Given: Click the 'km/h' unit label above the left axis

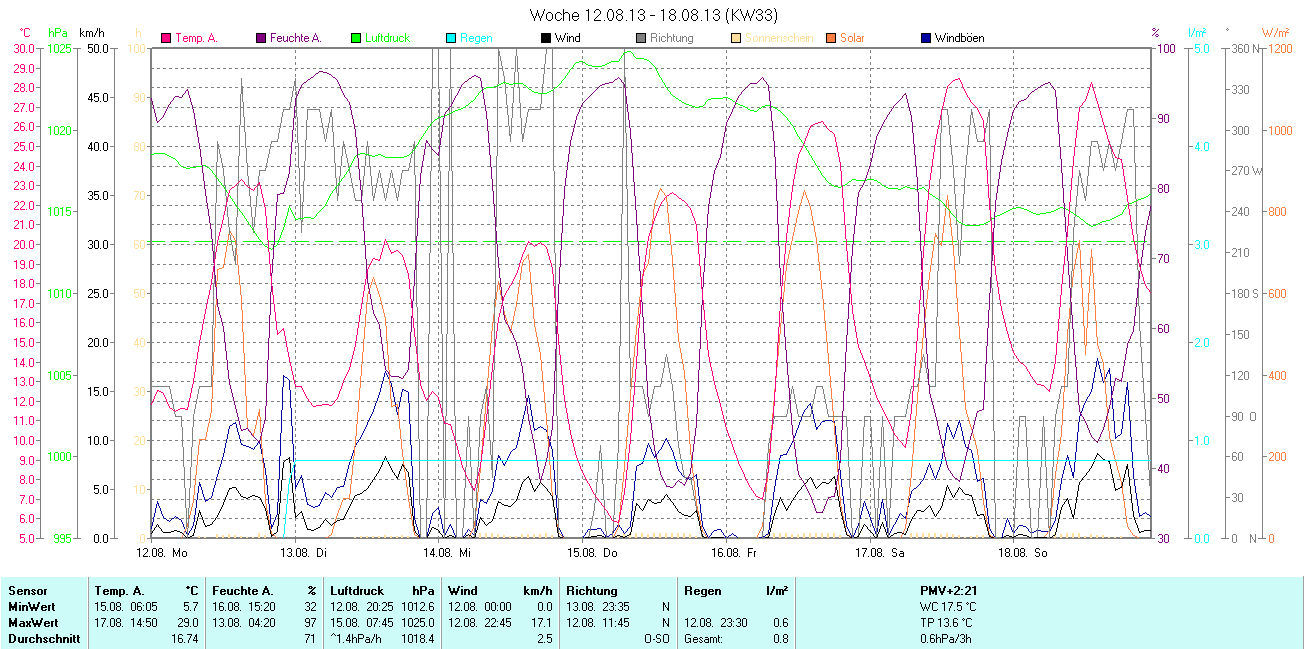Looking at the screenshot, I should [x=93, y=33].
